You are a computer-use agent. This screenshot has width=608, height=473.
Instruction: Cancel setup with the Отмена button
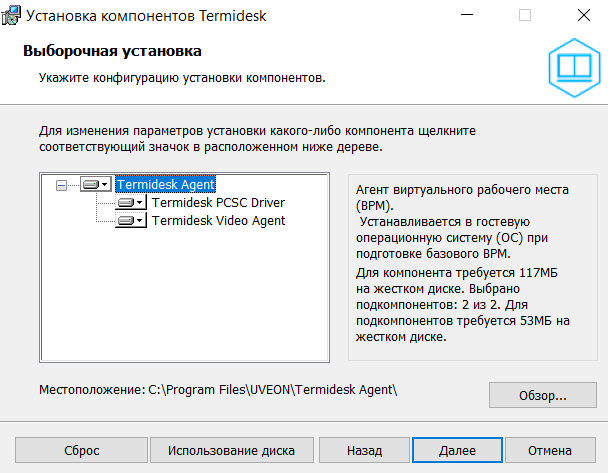[x=550, y=450]
